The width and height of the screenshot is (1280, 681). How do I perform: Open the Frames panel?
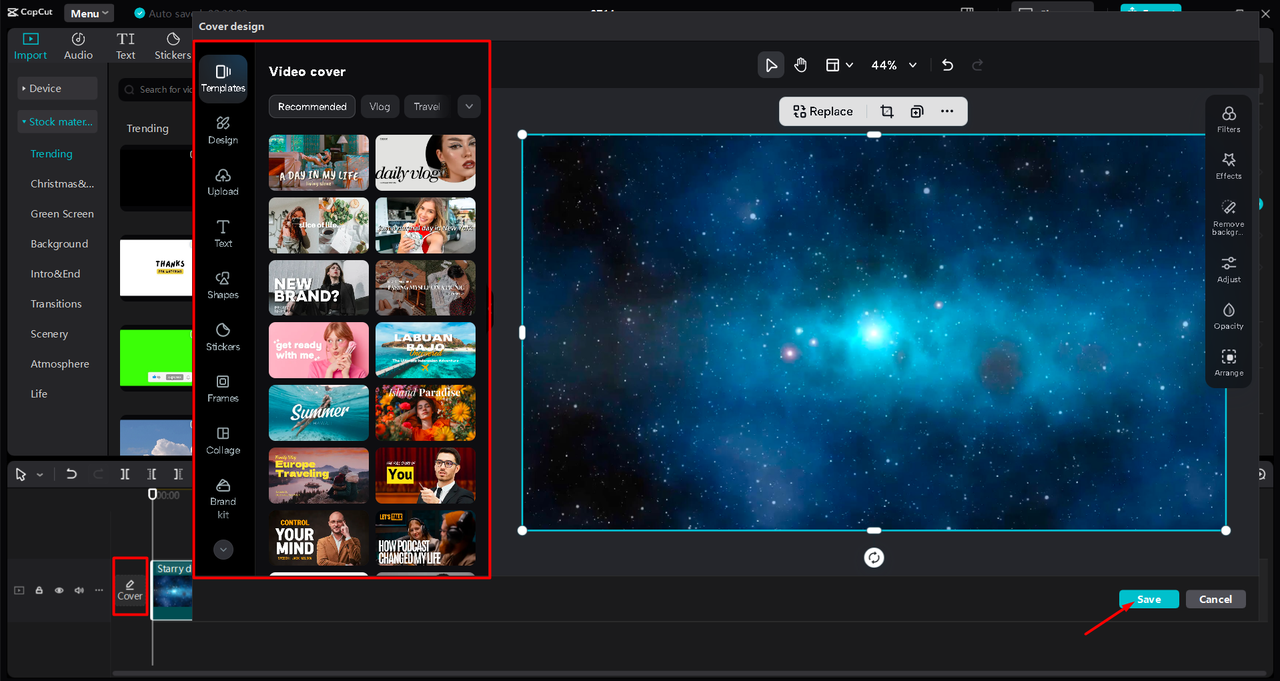[223, 389]
